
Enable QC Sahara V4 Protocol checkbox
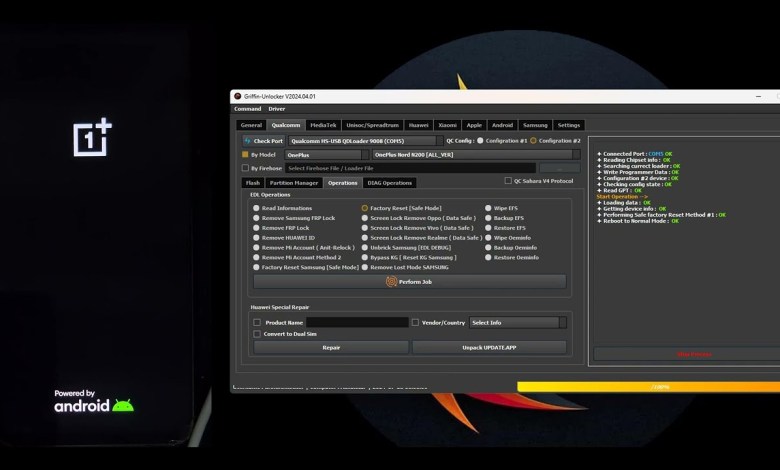pyautogui.click(x=508, y=181)
